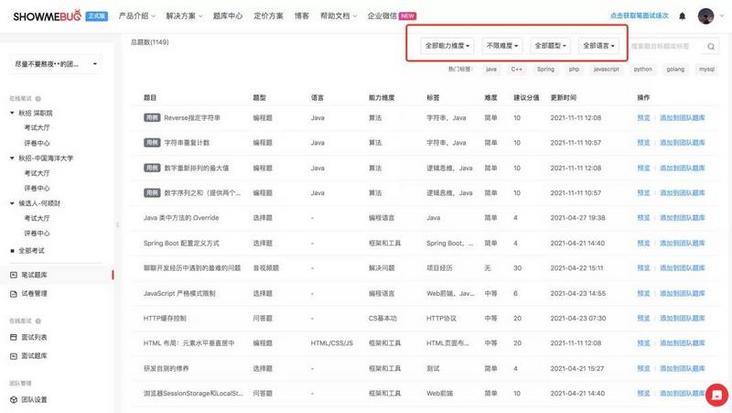Open 博客 in top navigation
732x413 pixels.
coord(302,16)
